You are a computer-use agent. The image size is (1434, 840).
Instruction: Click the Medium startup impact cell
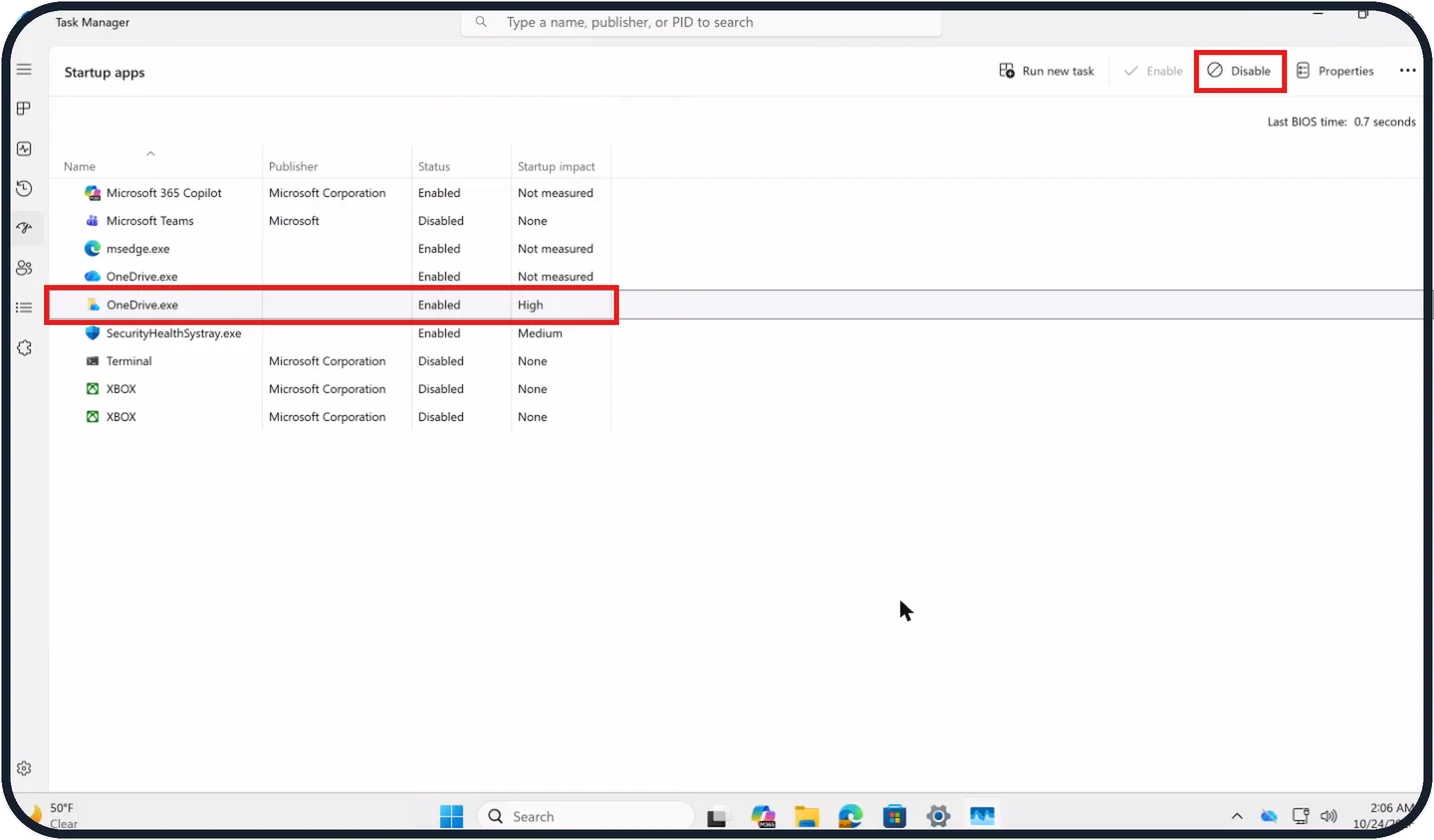(540, 333)
